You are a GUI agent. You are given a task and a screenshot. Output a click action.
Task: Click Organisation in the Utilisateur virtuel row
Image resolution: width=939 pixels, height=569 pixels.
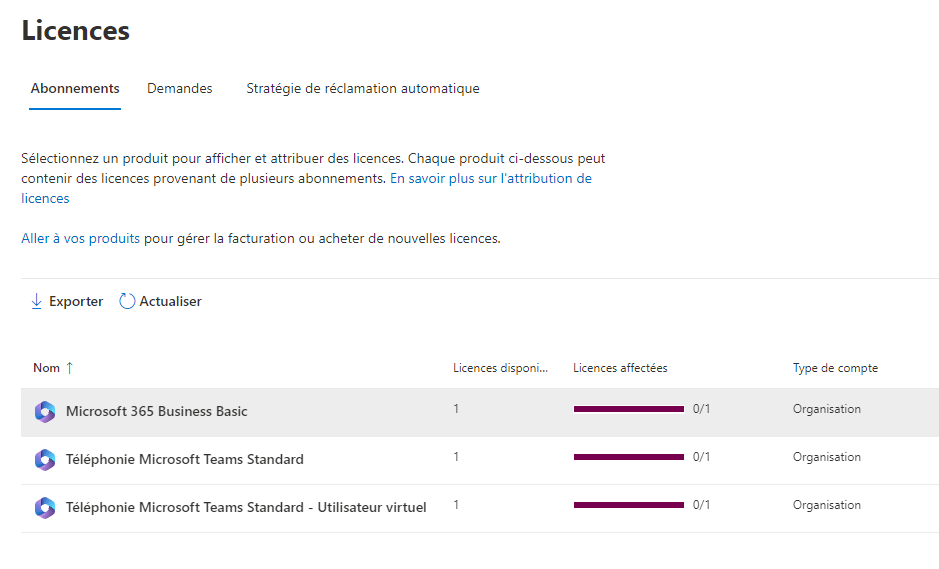(x=826, y=505)
